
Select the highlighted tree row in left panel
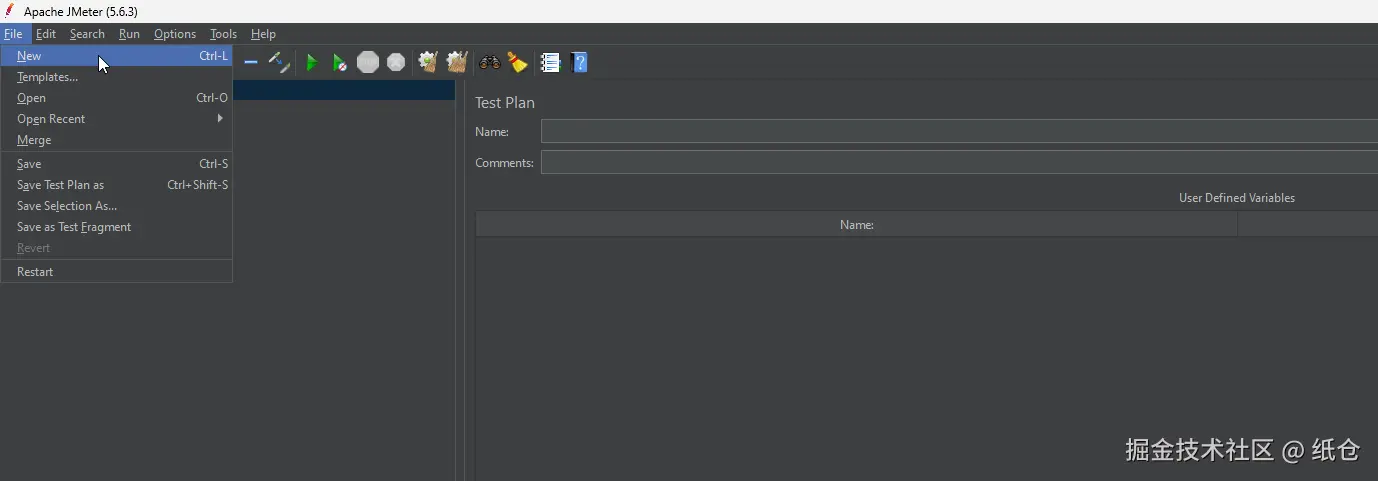pyautogui.click(x=344, y=90)
